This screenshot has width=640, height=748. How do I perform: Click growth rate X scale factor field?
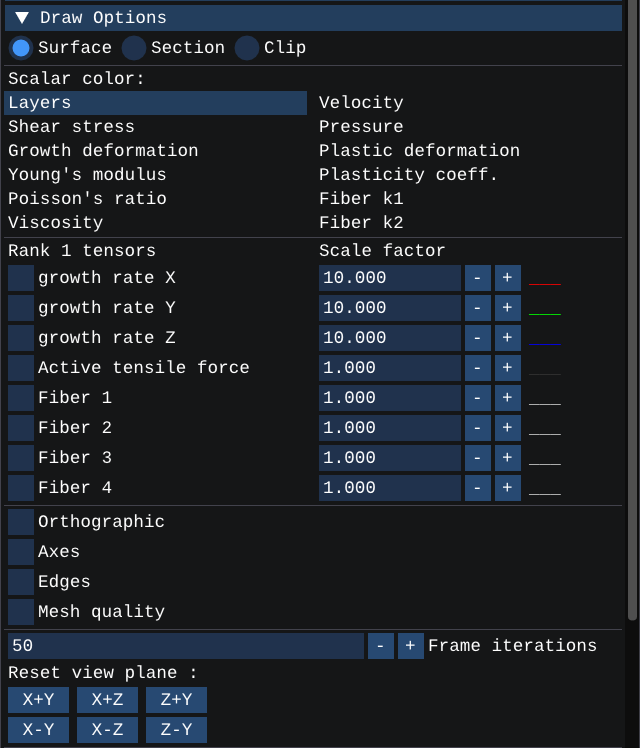click(390, 278)
